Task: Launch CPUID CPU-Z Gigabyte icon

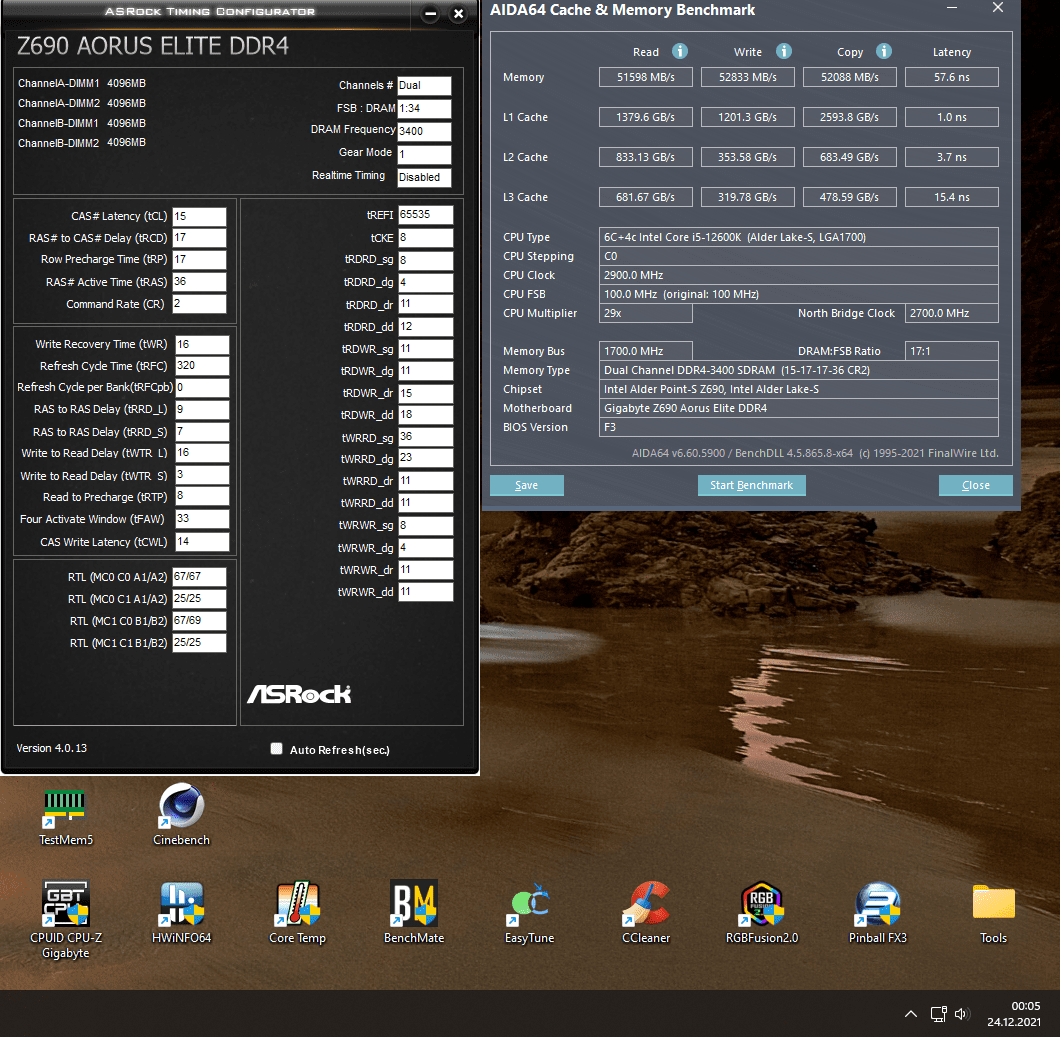Action: 66,919
